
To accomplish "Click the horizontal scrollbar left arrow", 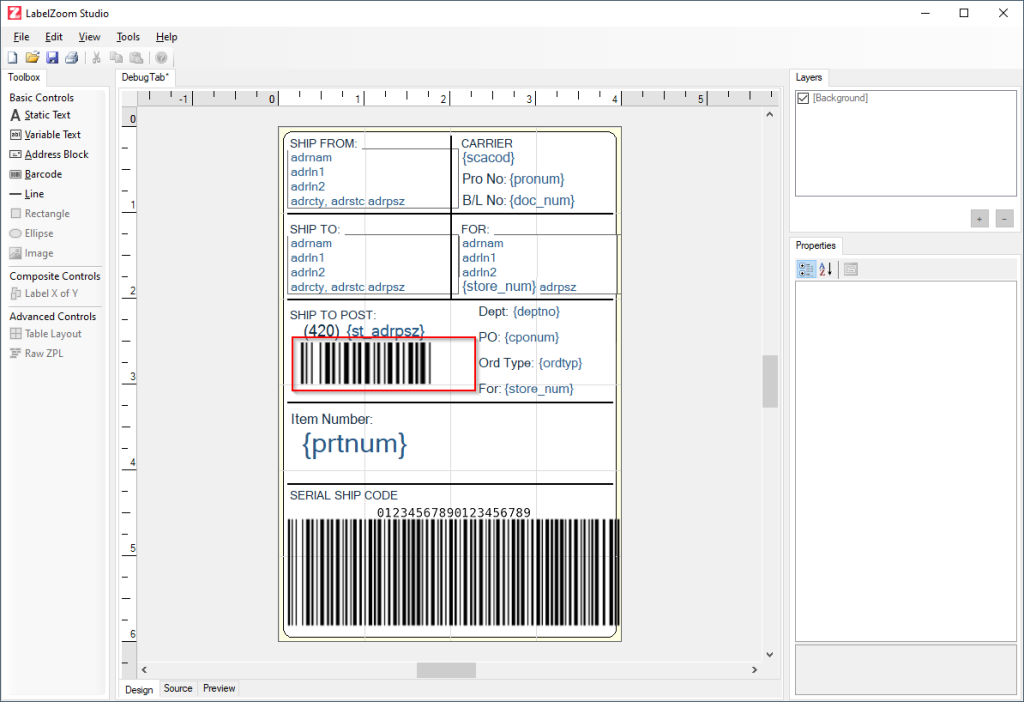I will pyautogui.click(x=144, y=670).
